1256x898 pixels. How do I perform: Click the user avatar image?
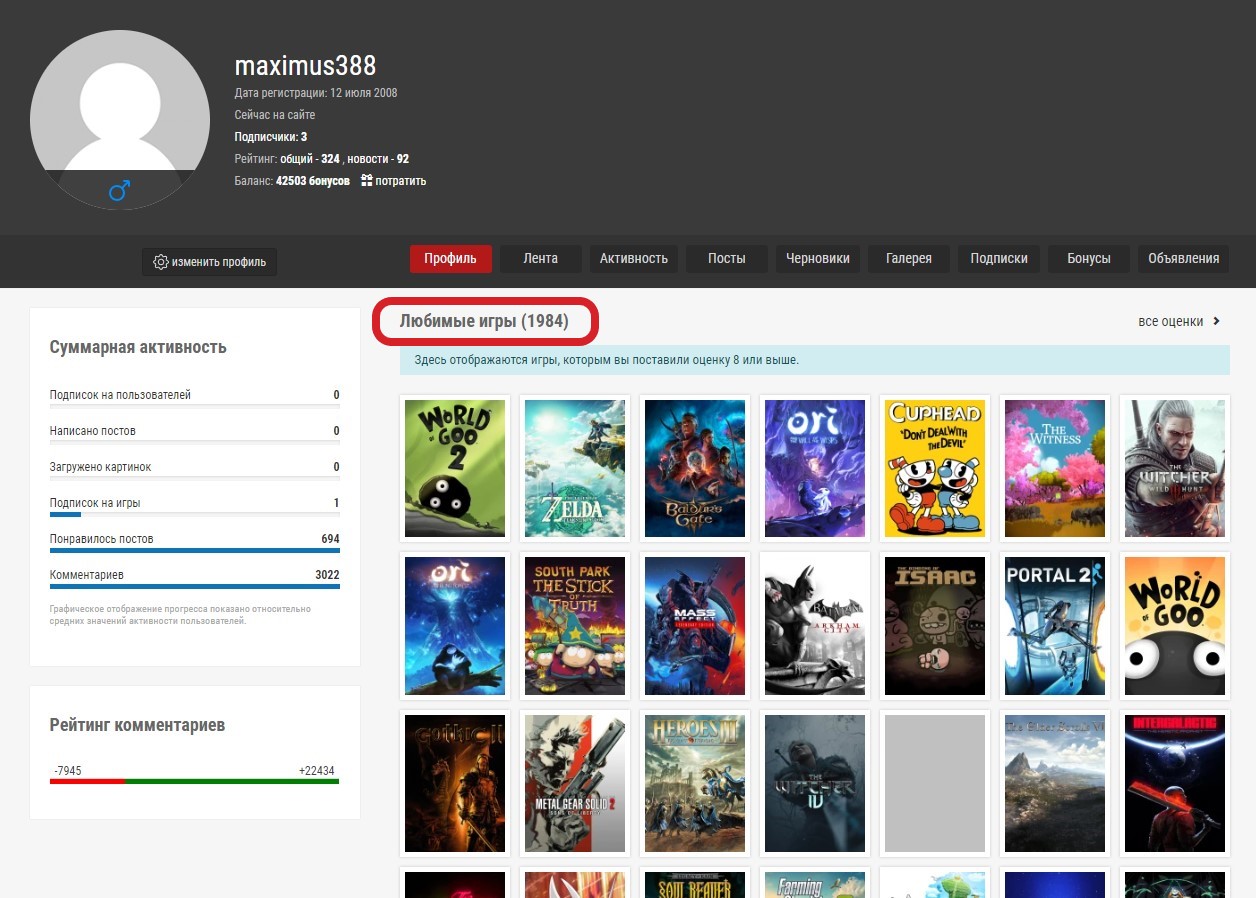[120, 120]
